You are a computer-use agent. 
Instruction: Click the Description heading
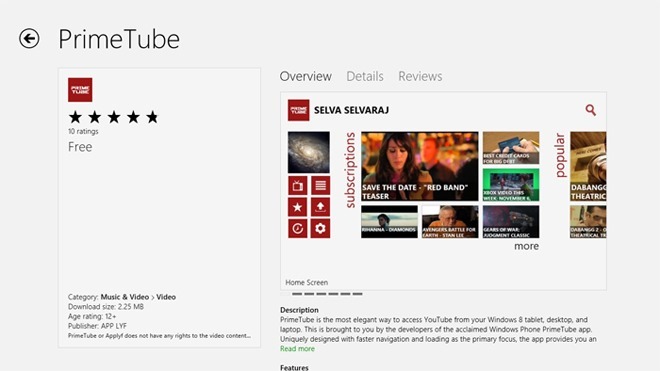[299, 310]
